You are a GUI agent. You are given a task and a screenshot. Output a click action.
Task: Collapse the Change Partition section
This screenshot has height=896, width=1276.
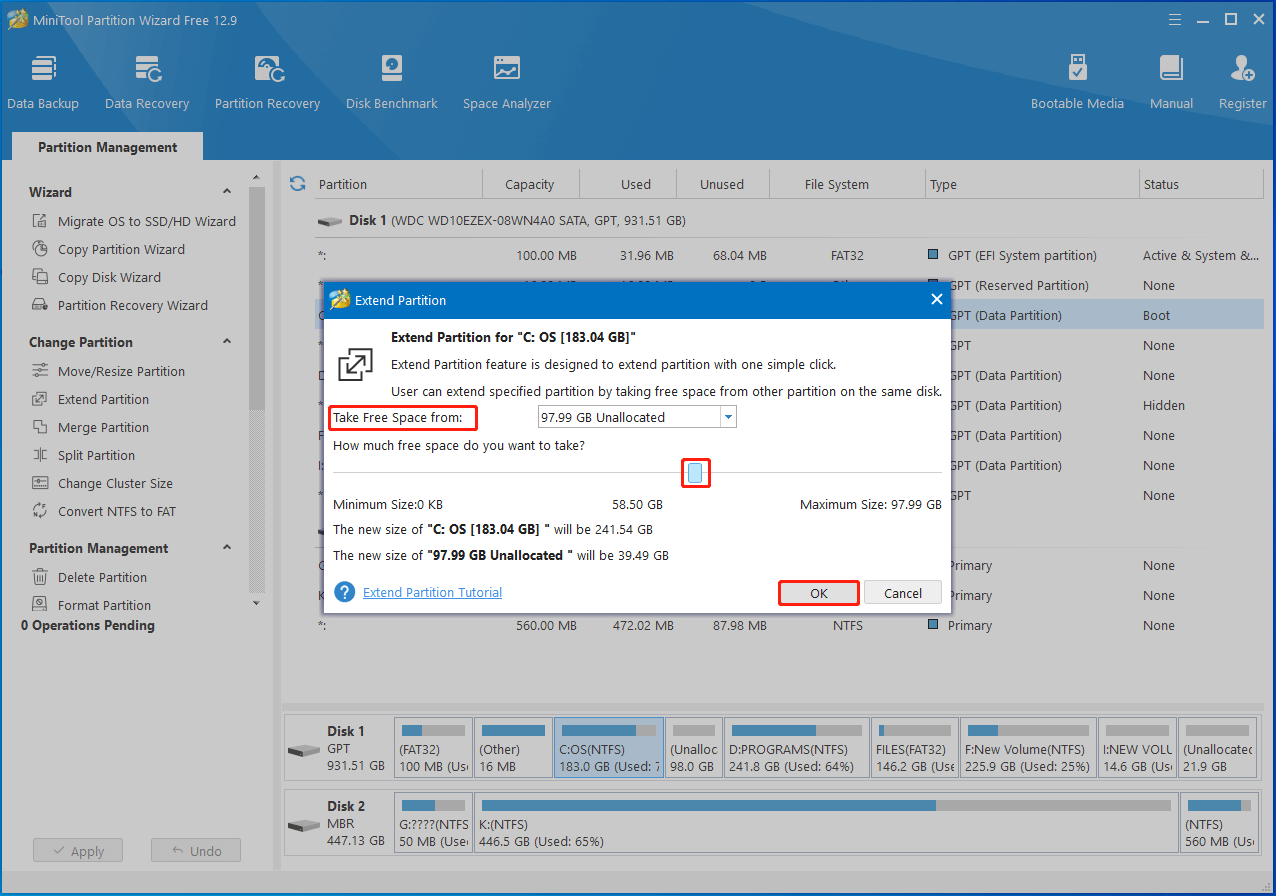pos(227,341)
